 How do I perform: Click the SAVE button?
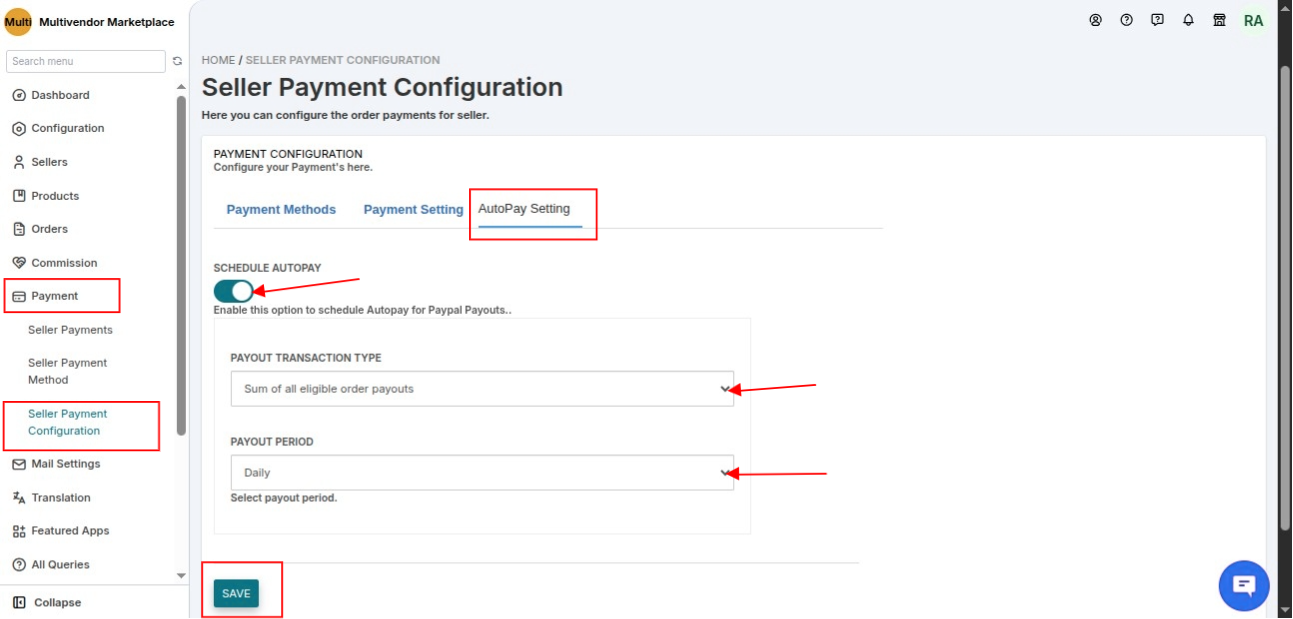coord(236,593)
